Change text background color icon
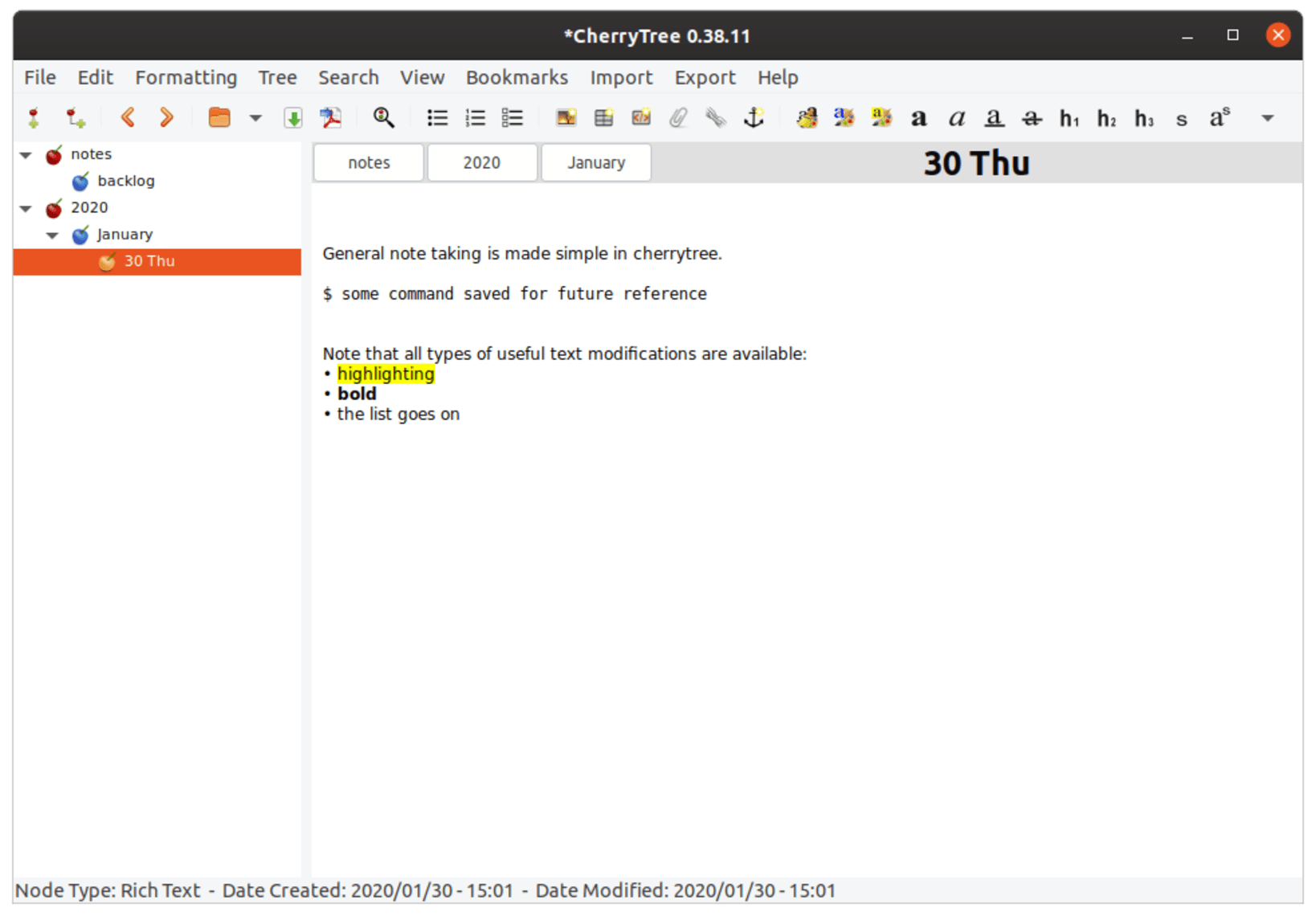 click(x=881, y=118)
